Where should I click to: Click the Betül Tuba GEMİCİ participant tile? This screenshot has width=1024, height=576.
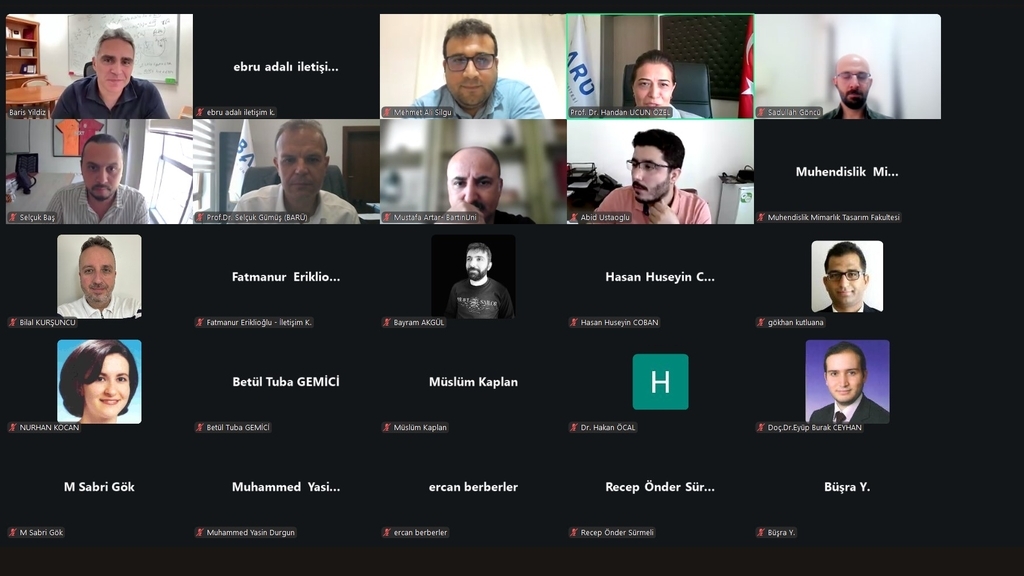point(286,382)
